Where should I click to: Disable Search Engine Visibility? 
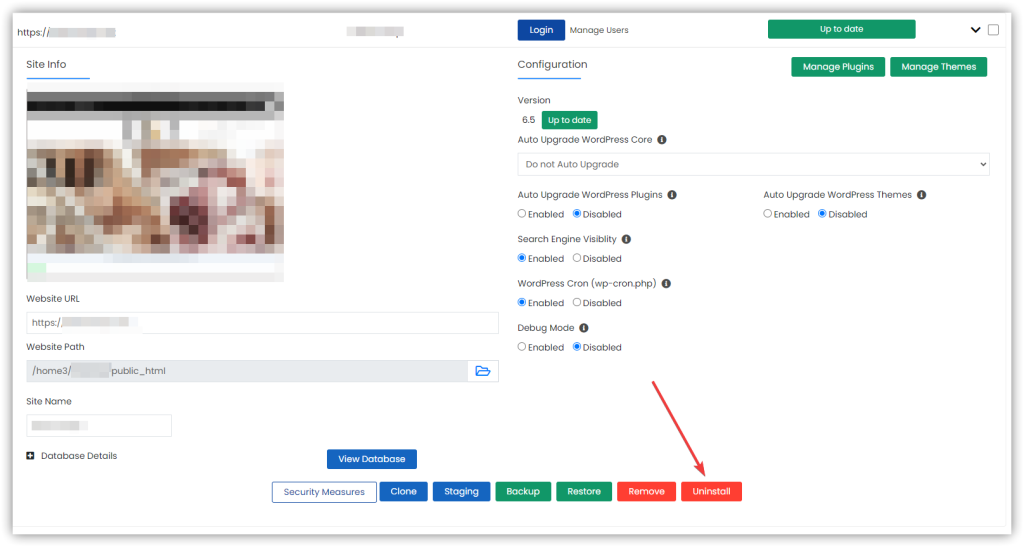pyautogui.click(x=577, y=258)
